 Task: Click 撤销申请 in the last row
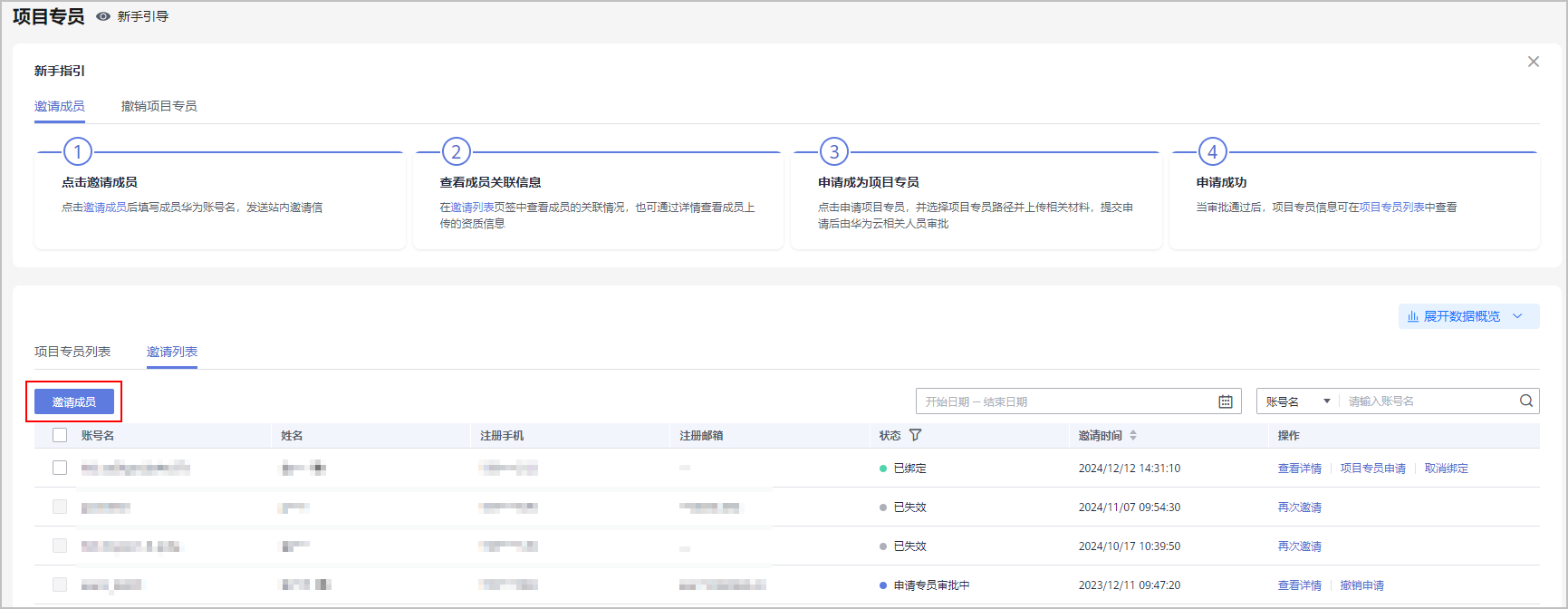click(x=1362, y=585)
